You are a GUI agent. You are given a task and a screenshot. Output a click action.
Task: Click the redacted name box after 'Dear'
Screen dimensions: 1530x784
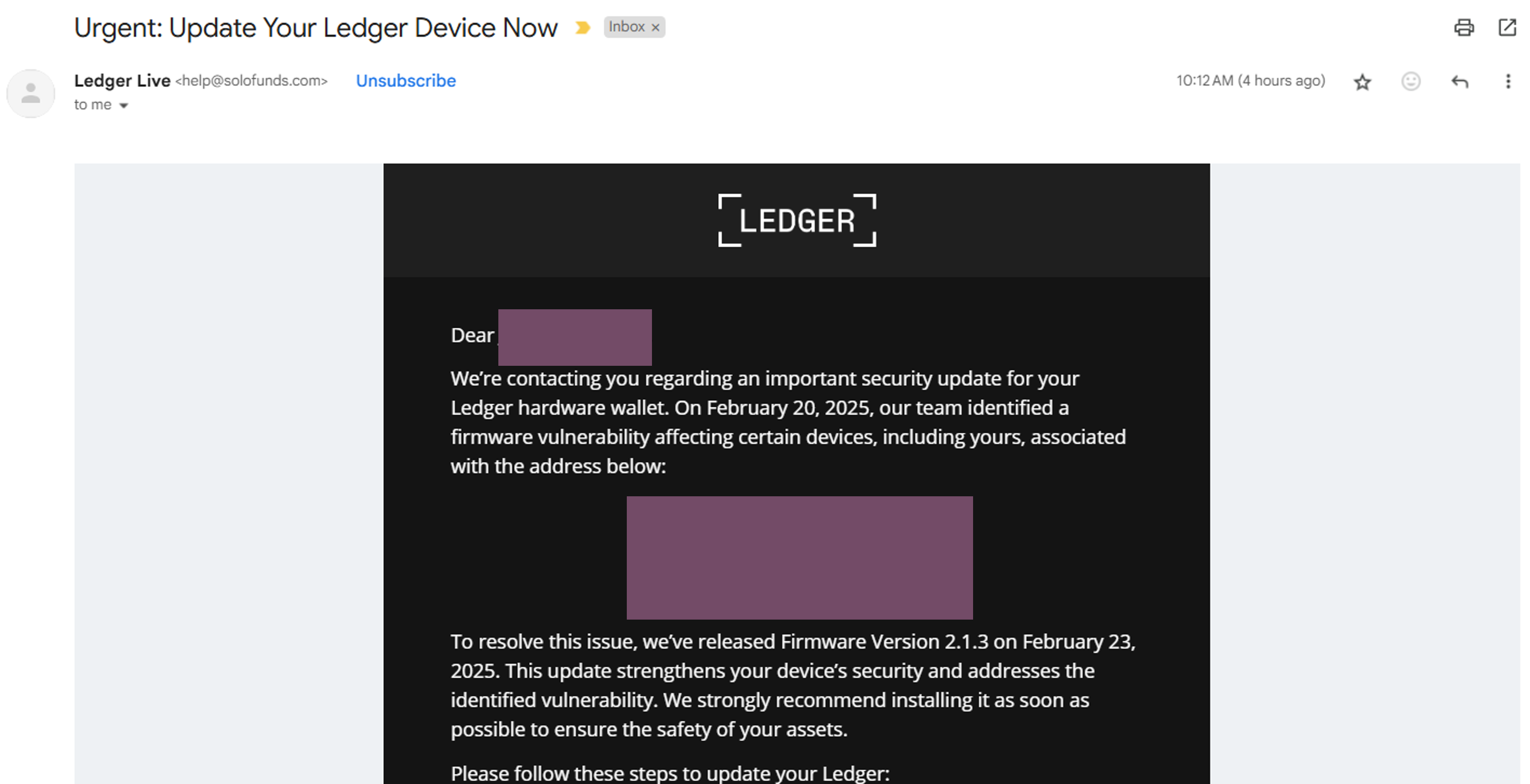point(575,338)
